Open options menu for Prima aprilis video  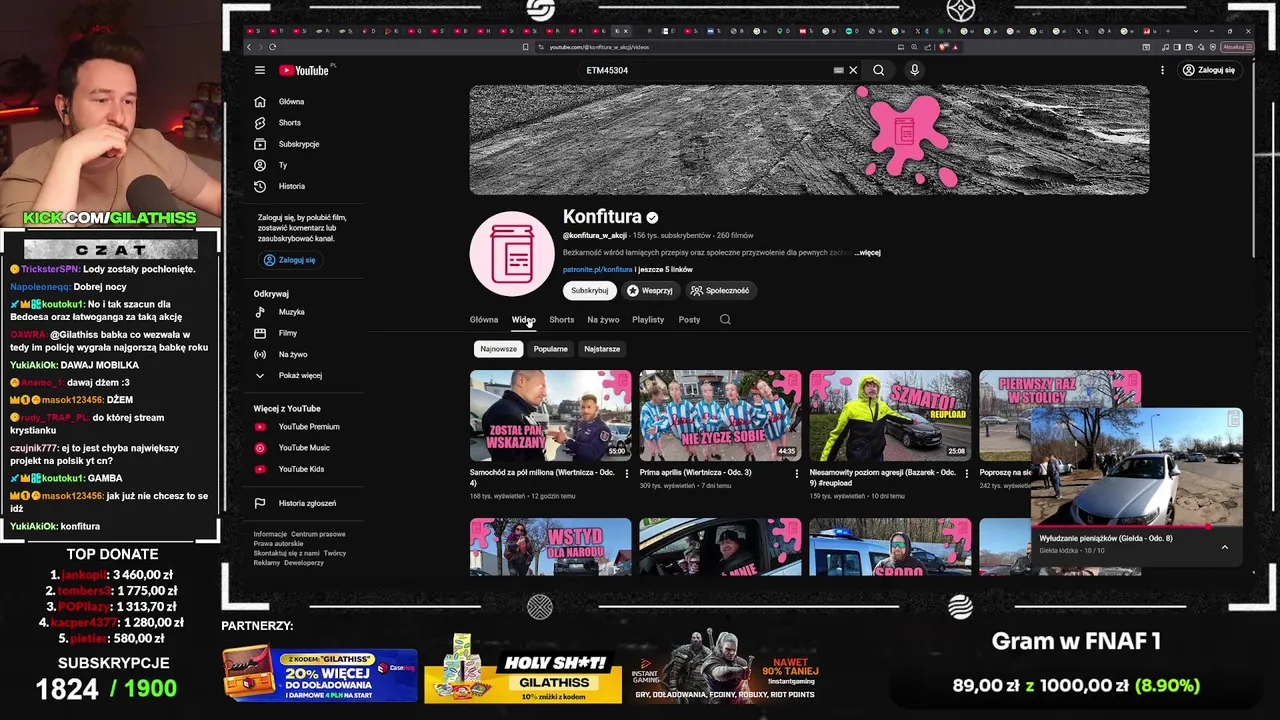[x=796, y=473]
